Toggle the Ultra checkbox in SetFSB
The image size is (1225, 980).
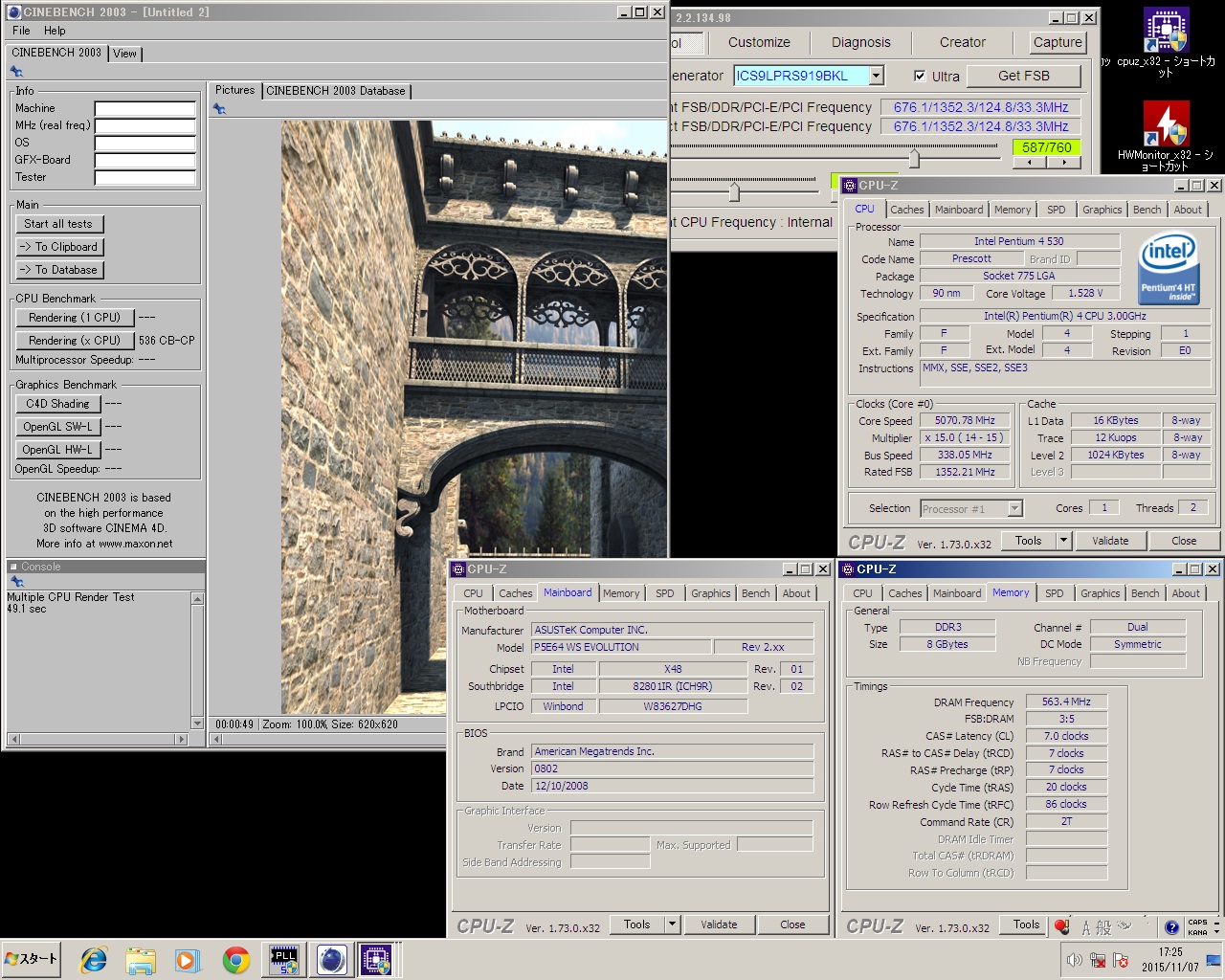click(x=920, y=77)
